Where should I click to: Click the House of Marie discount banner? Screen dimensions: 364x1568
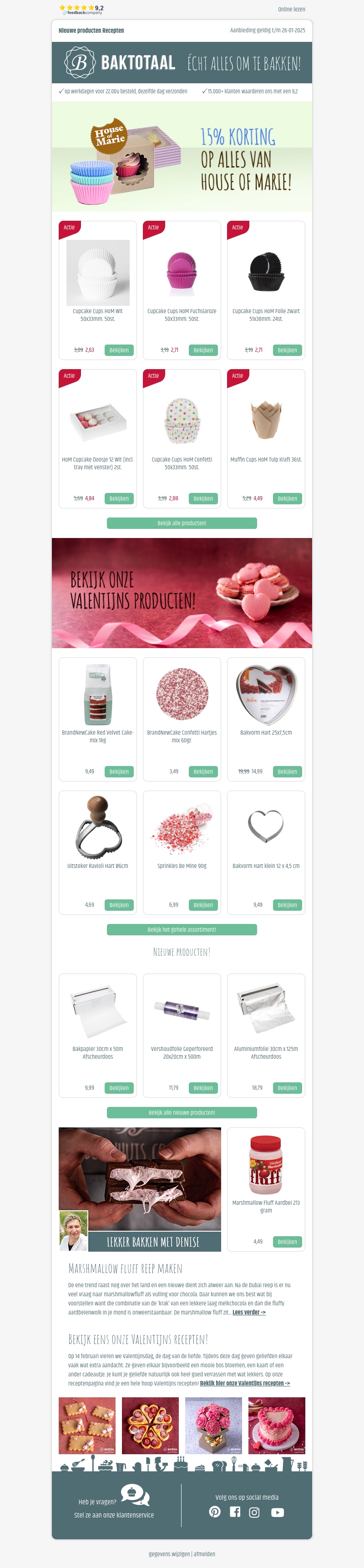click(x=182, y=157)
